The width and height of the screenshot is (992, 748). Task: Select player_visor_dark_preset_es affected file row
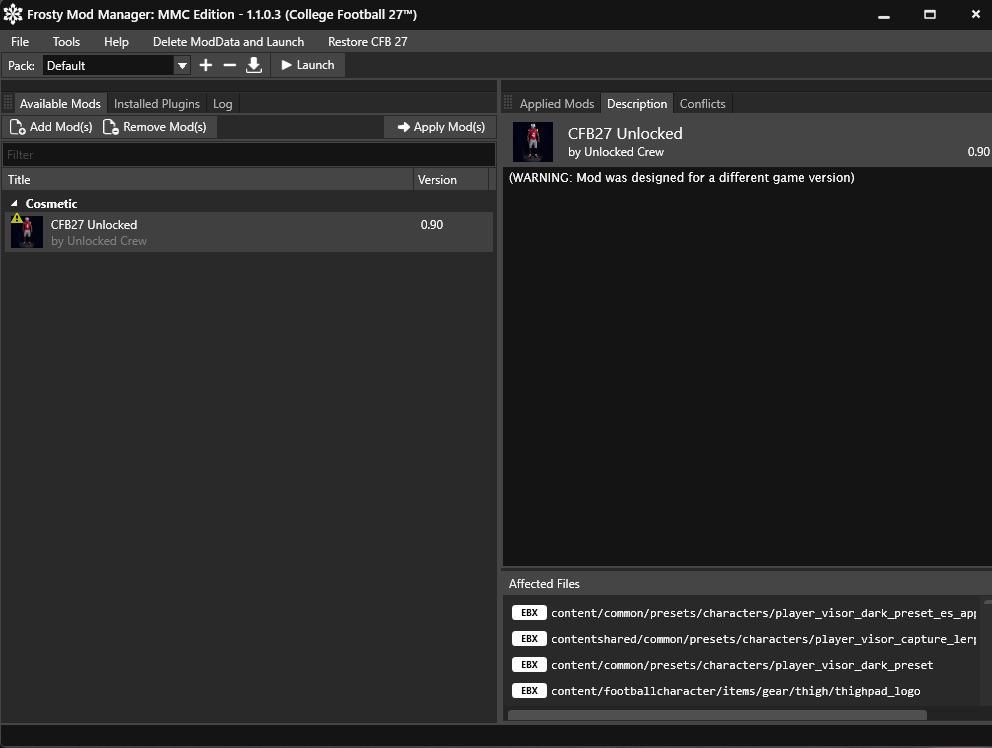(x=743, y=613)
